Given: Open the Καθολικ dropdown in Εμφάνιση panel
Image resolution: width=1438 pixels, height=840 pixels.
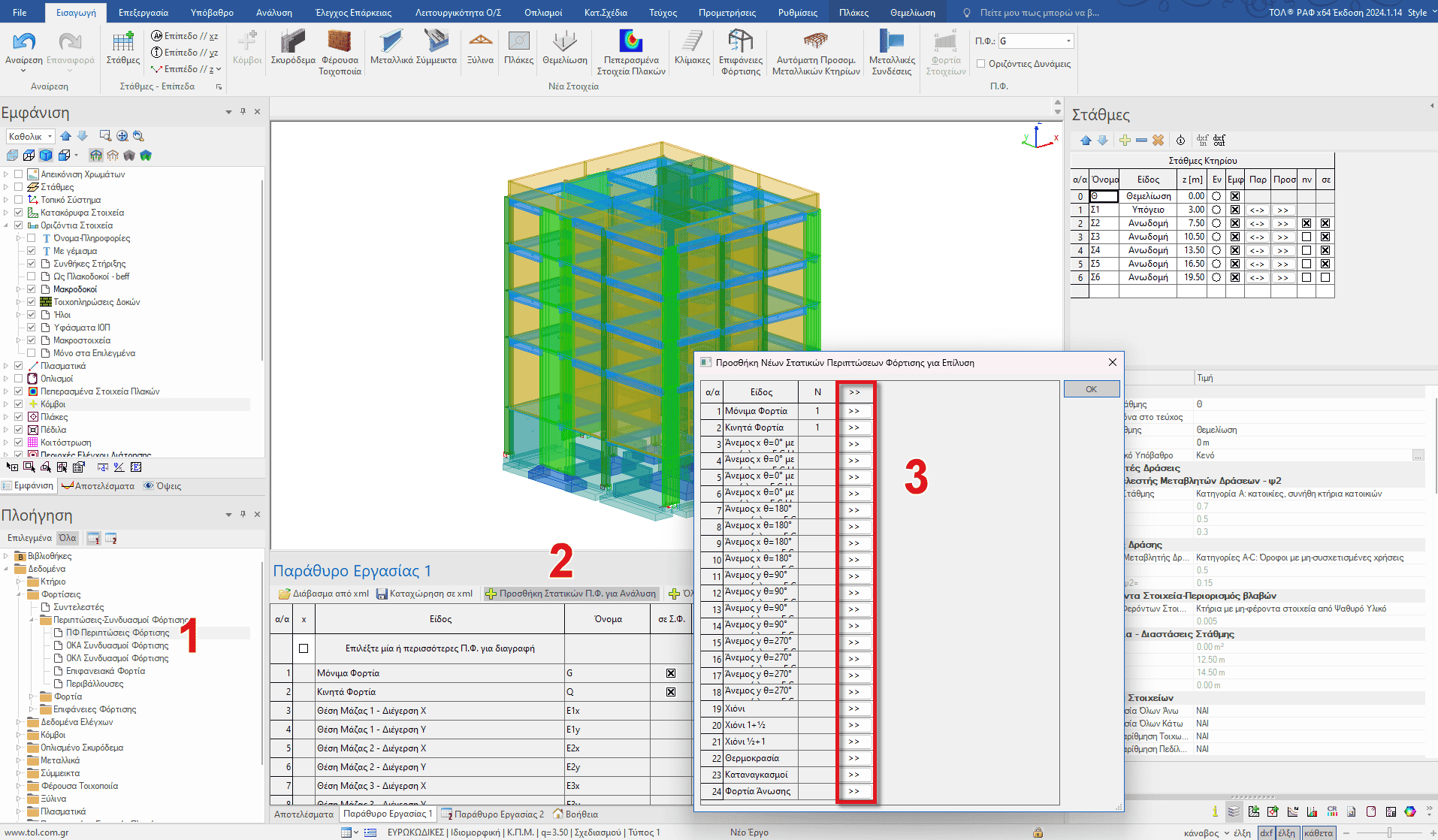Looking at the screenshot, I should pyautogui.click(x=31, y=136).
